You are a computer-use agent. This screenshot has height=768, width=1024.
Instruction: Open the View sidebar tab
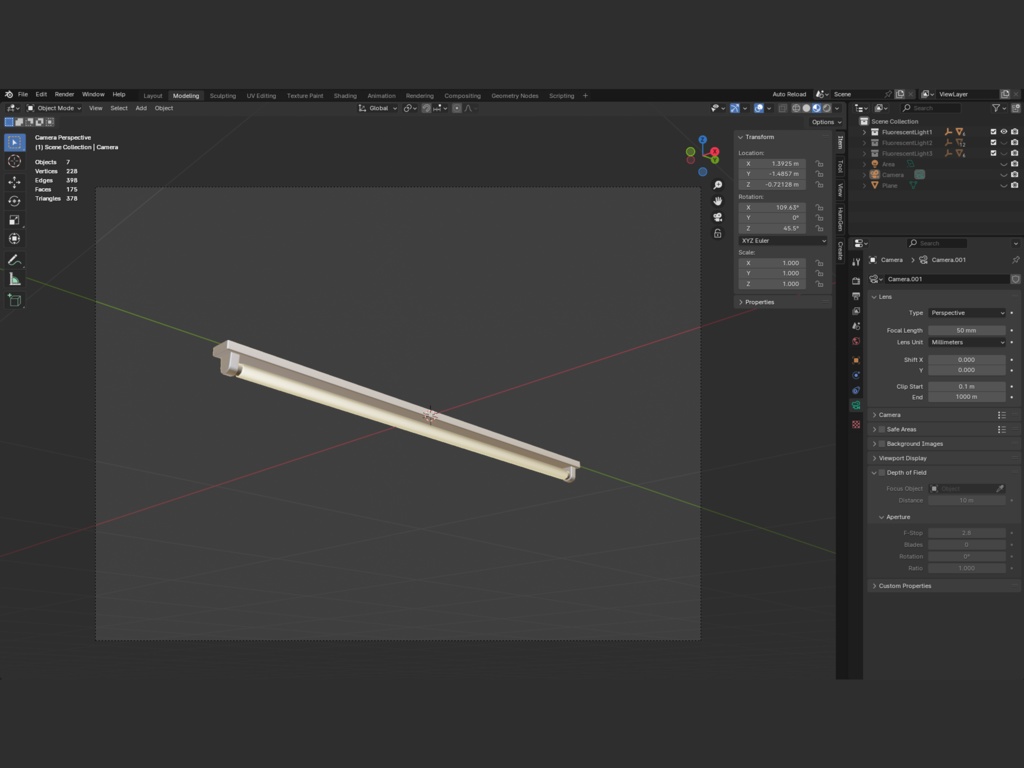(x=840, y=189)
